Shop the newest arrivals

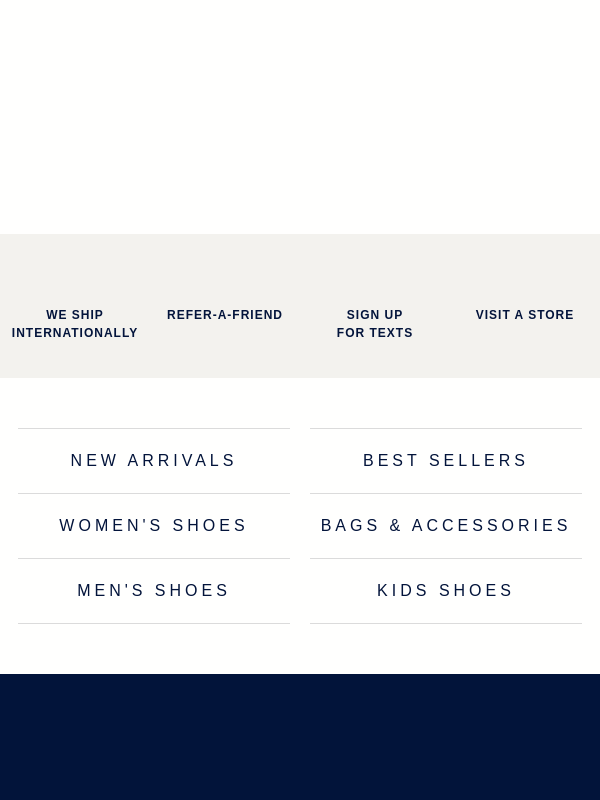pos(154,461)
